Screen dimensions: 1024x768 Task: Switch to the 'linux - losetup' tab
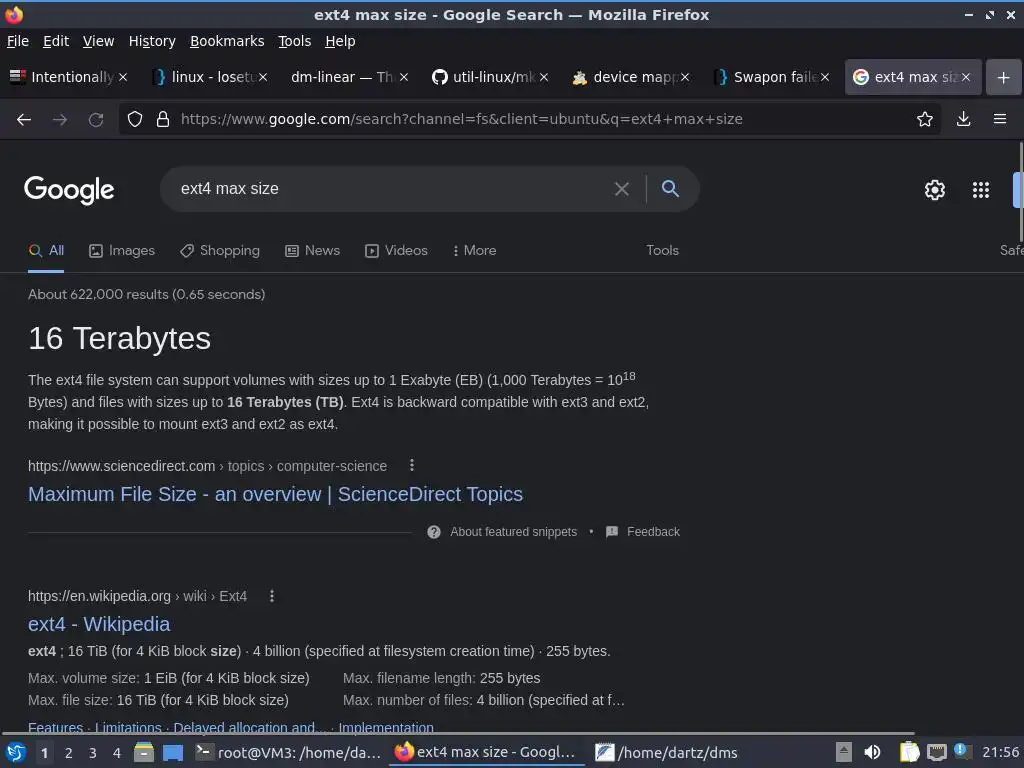208,77
